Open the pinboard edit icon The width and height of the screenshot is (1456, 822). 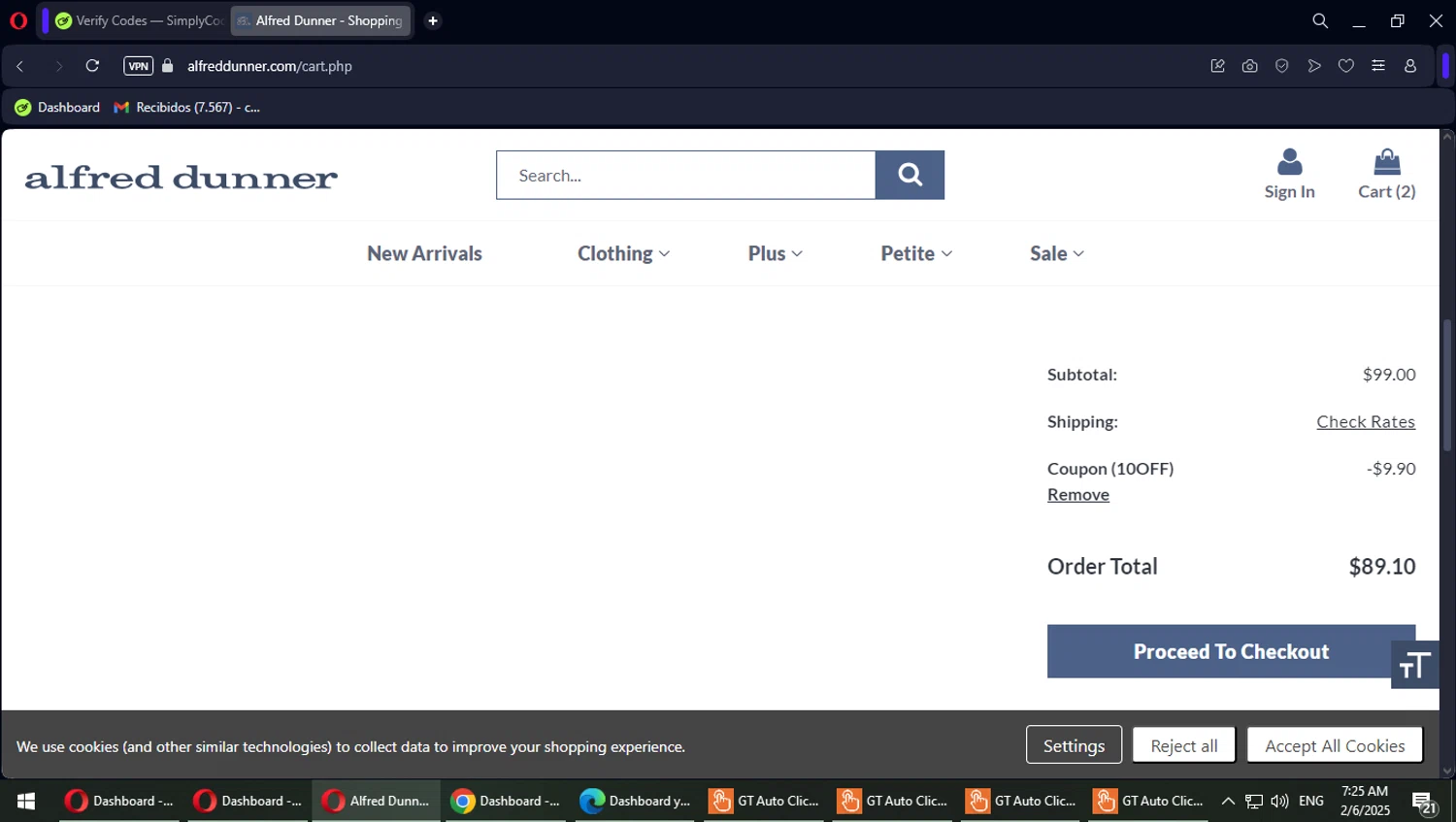[x=1217, y=66]
